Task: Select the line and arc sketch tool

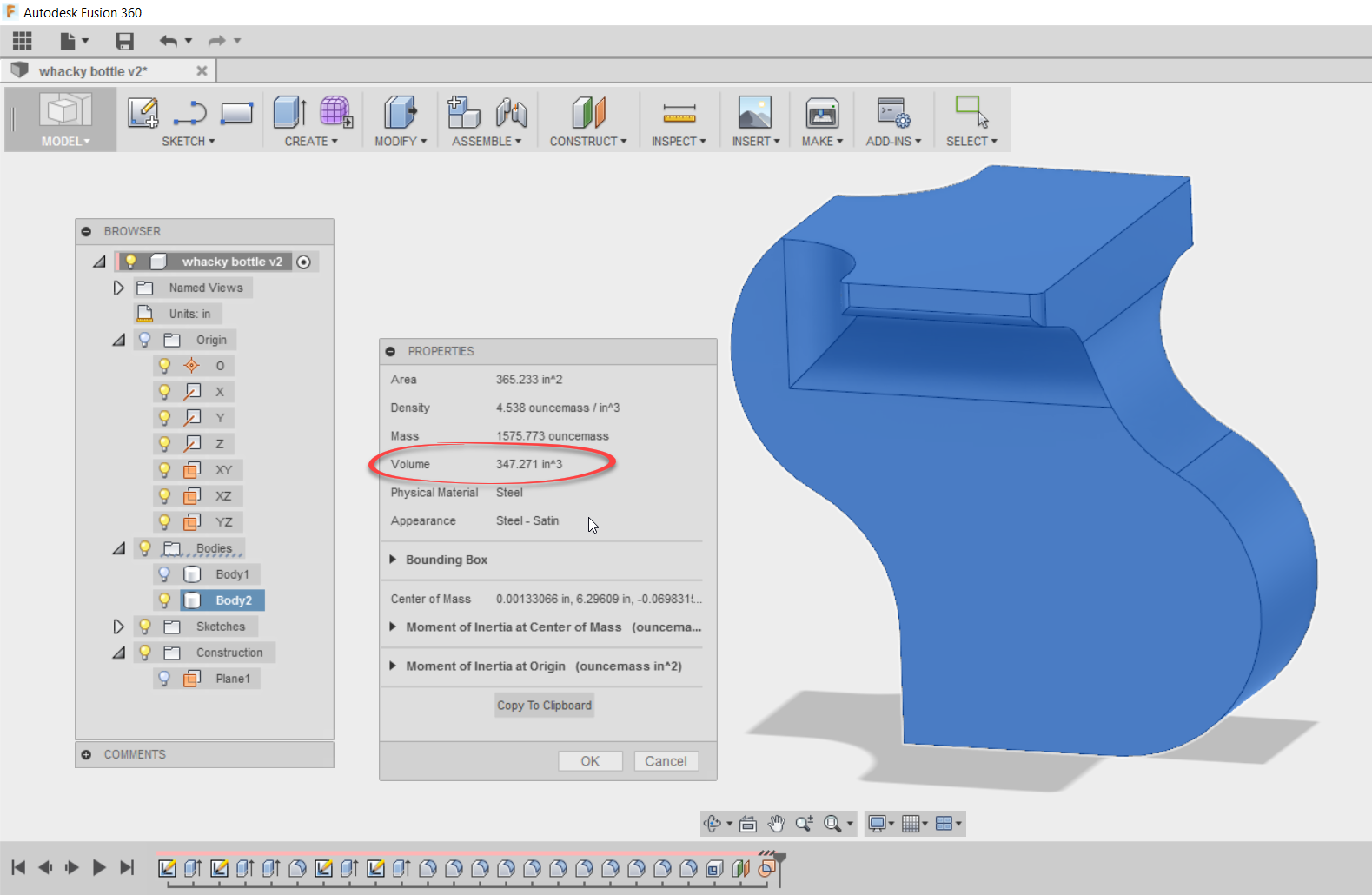Action: point(189,113)
